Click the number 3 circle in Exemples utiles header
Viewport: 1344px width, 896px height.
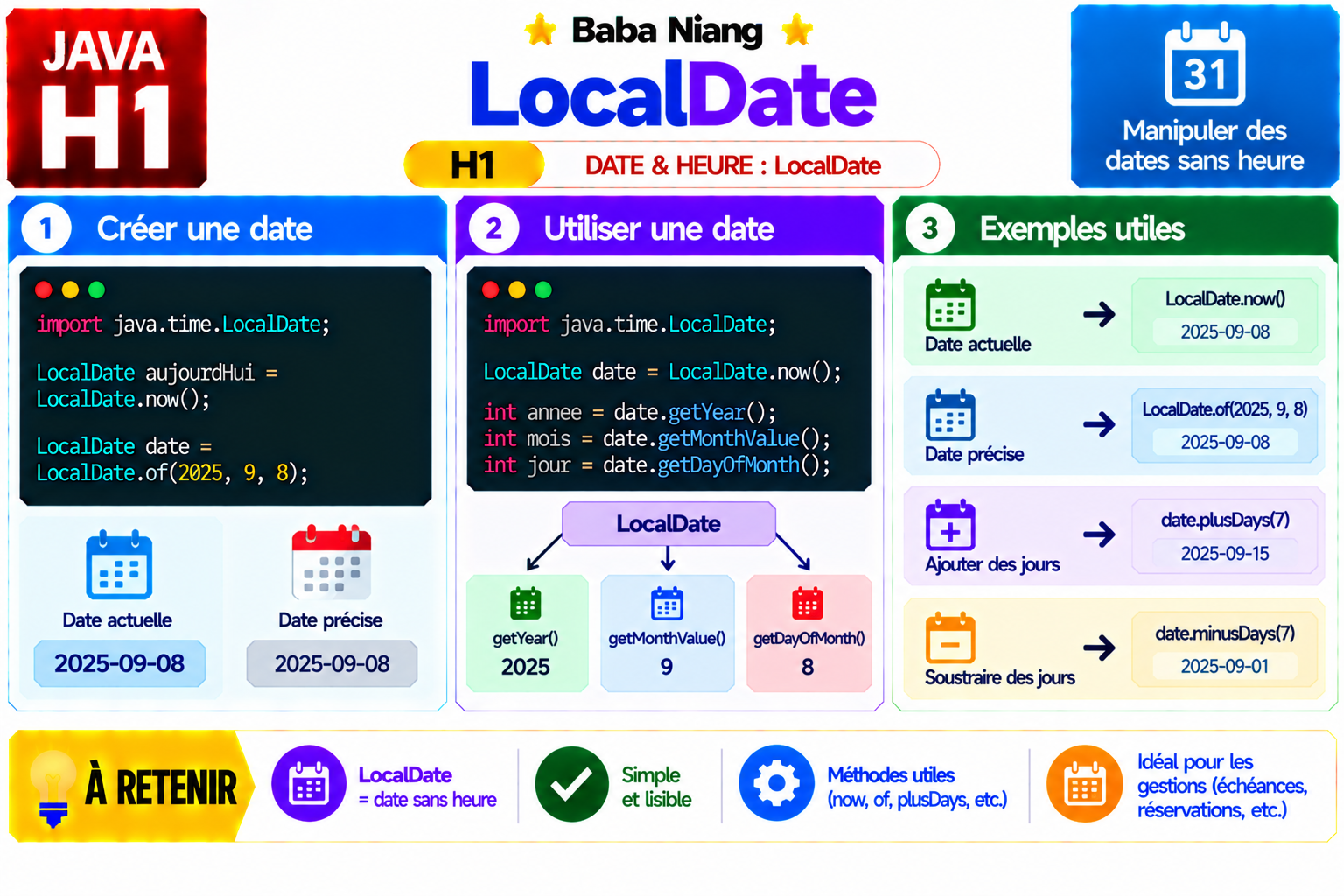click(x=930, y=228)
